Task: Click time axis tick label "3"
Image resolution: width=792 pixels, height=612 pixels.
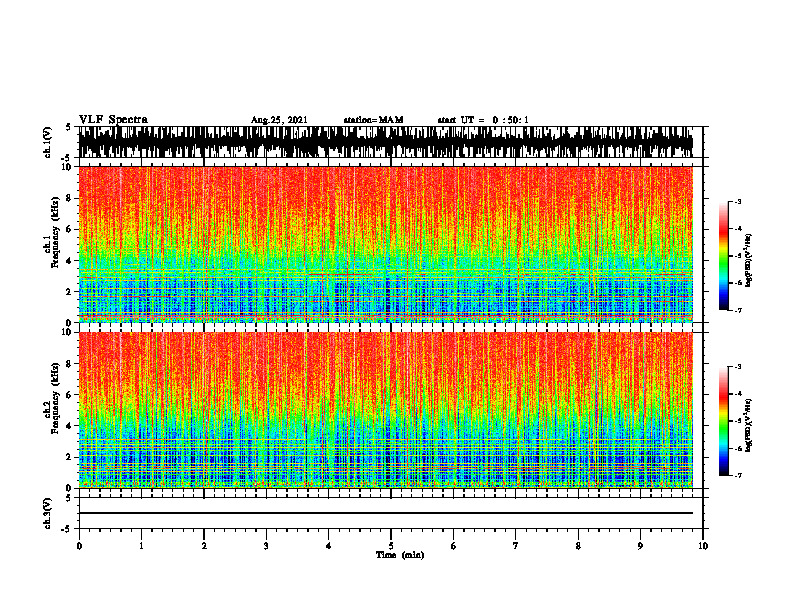Action: pos(266,546)
